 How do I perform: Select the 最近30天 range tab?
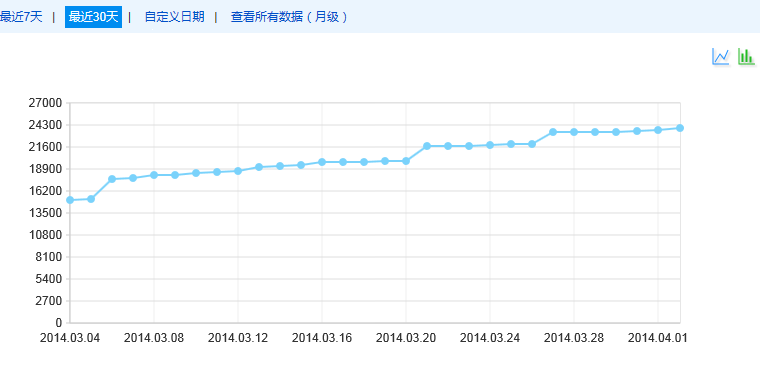pyautogui.click(x=93, y=17)
